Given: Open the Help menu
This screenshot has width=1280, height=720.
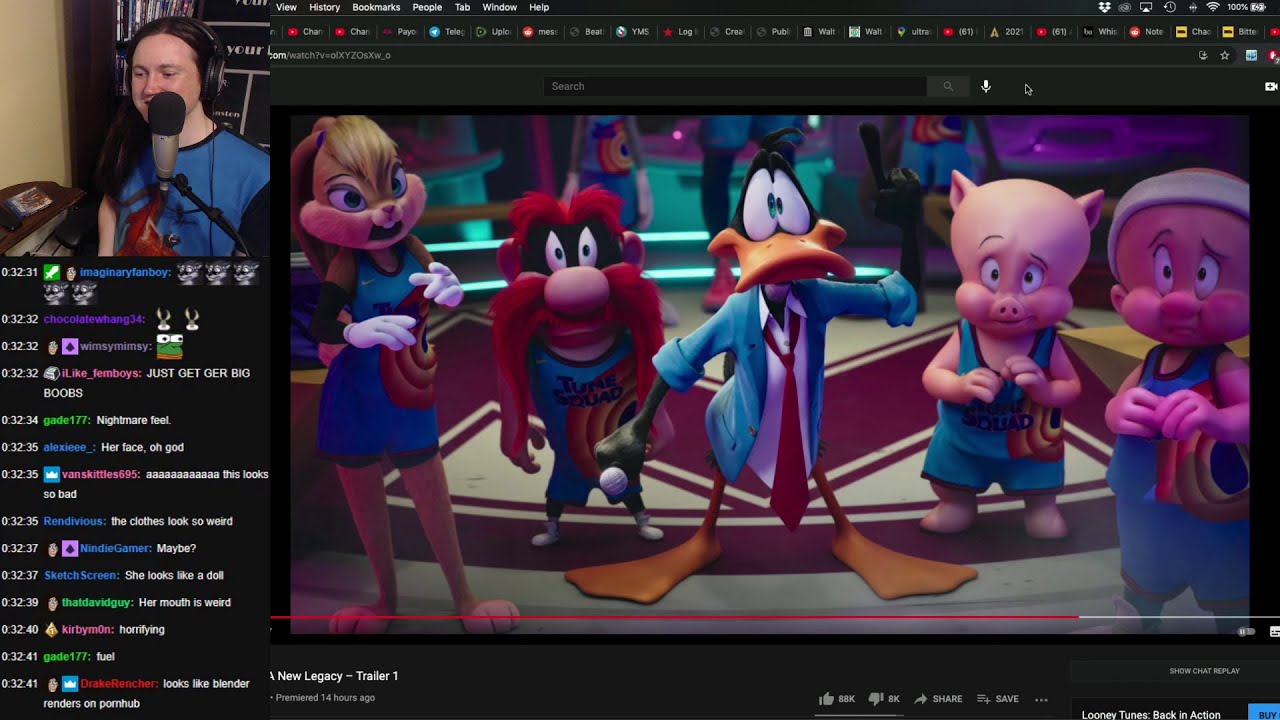Looking at the screenshot, I should click(539, 7).
